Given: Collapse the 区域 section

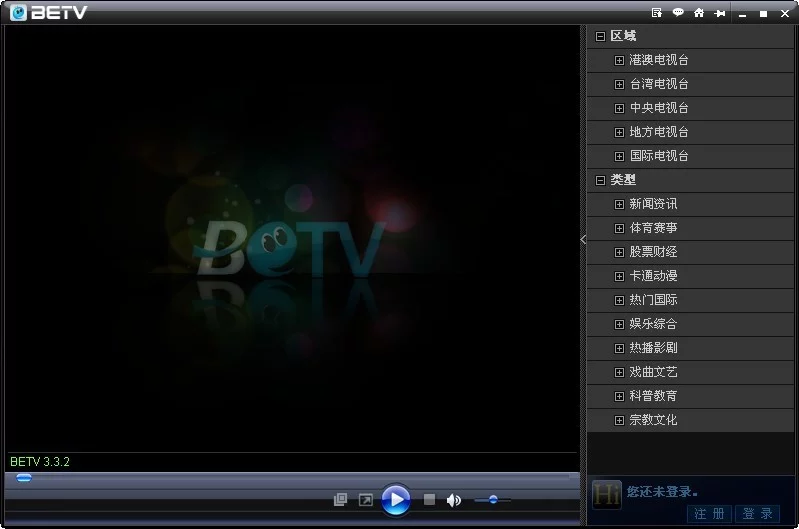Looking at the screenshot, I should tap(600, 36).
